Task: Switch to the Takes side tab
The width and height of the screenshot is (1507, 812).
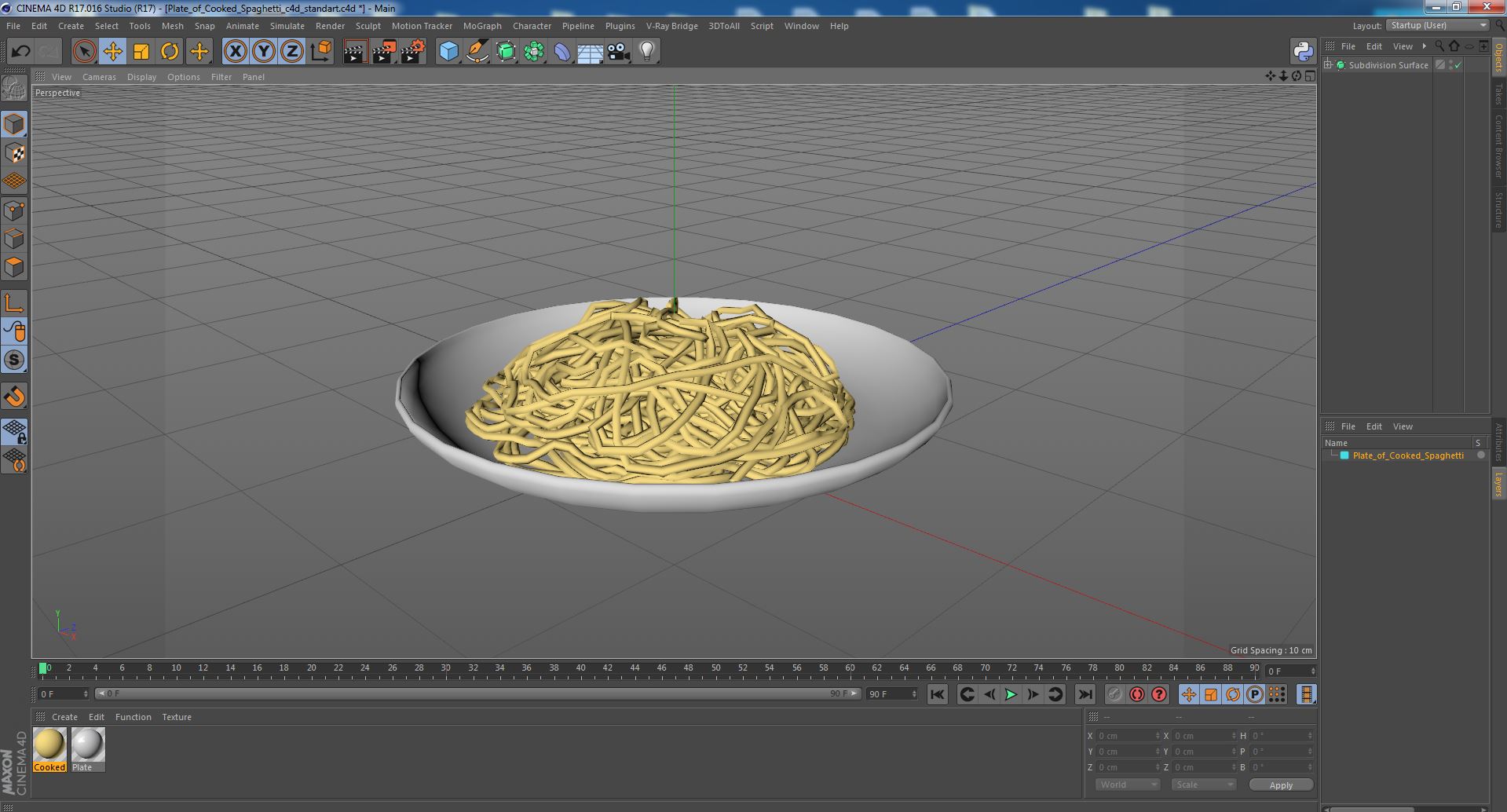Action: [1498, 94]
